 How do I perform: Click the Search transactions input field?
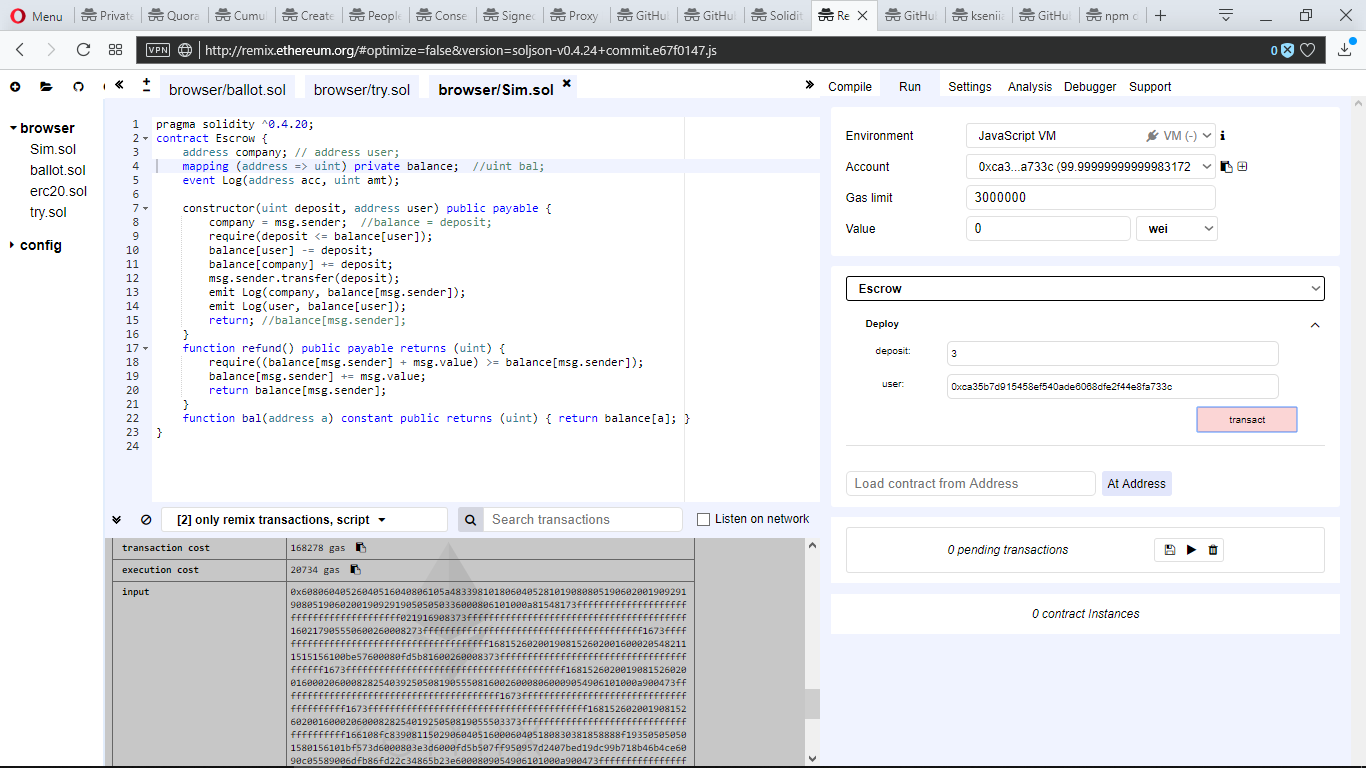[x=584, y=520]
